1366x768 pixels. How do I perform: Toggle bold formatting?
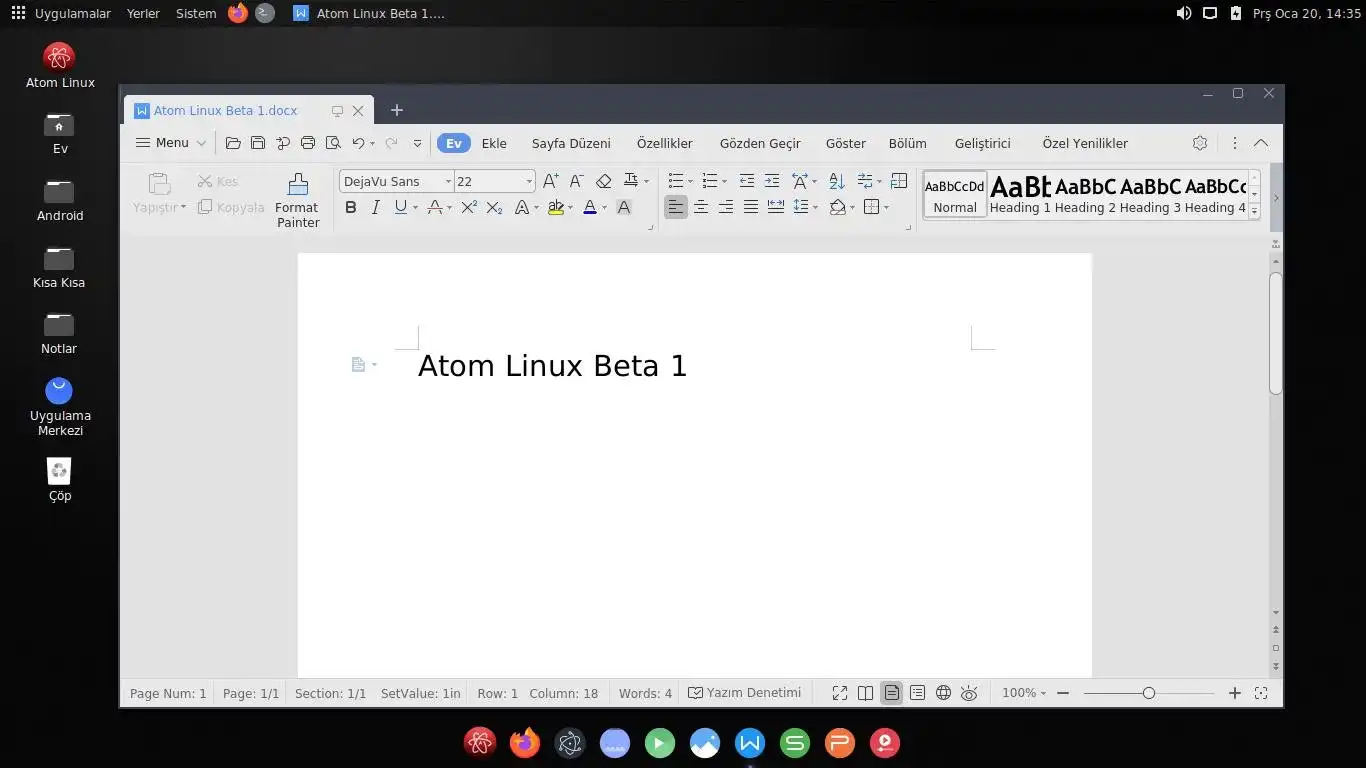tap(351, 207)
